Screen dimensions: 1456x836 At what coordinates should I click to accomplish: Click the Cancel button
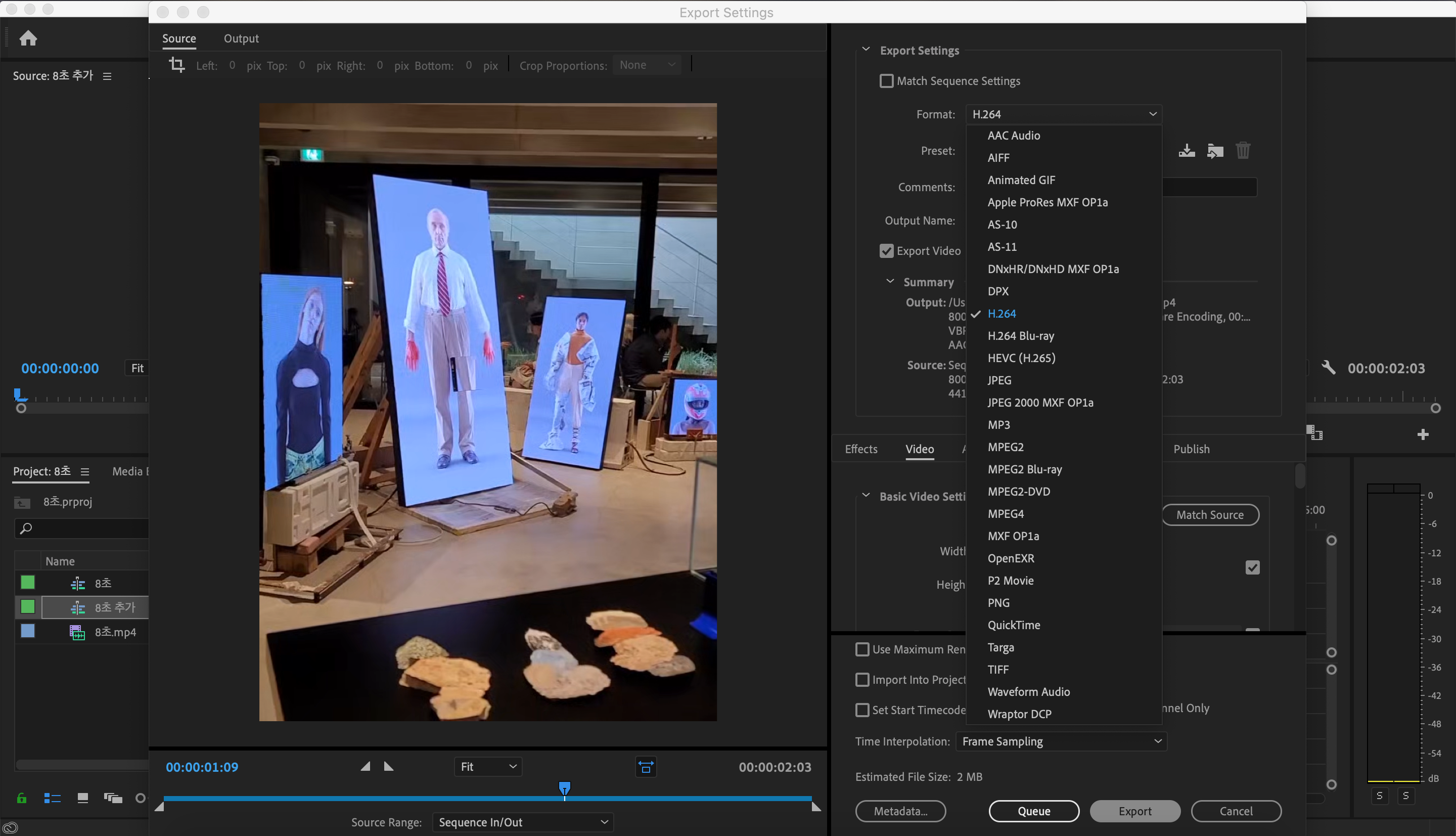click(1236, 811)
